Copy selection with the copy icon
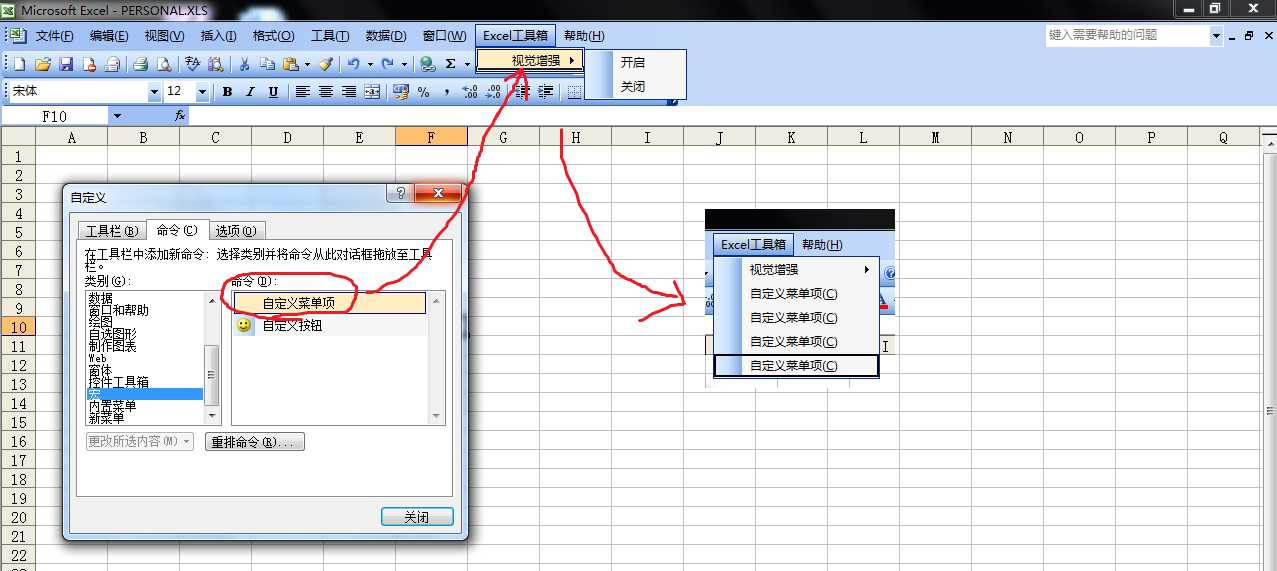Viewport: 1277px width, 571px height. 266,64
